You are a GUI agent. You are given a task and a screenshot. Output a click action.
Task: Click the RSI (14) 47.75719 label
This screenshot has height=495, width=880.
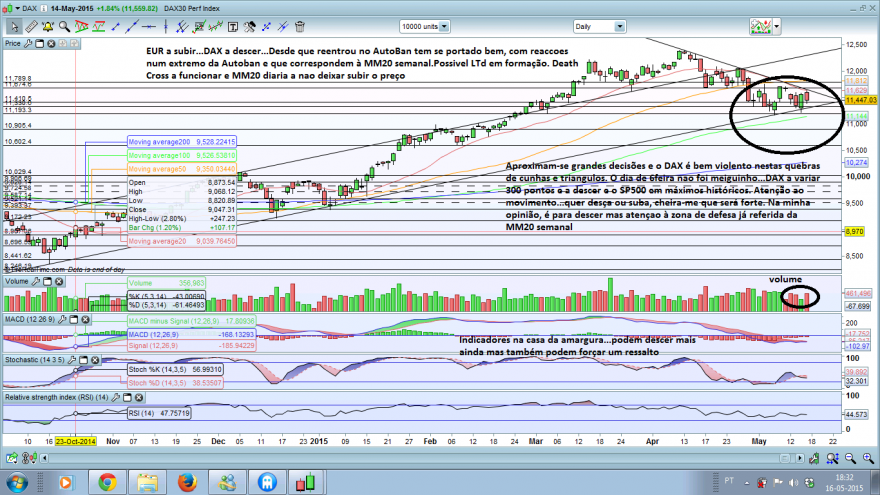click(159, 413)
